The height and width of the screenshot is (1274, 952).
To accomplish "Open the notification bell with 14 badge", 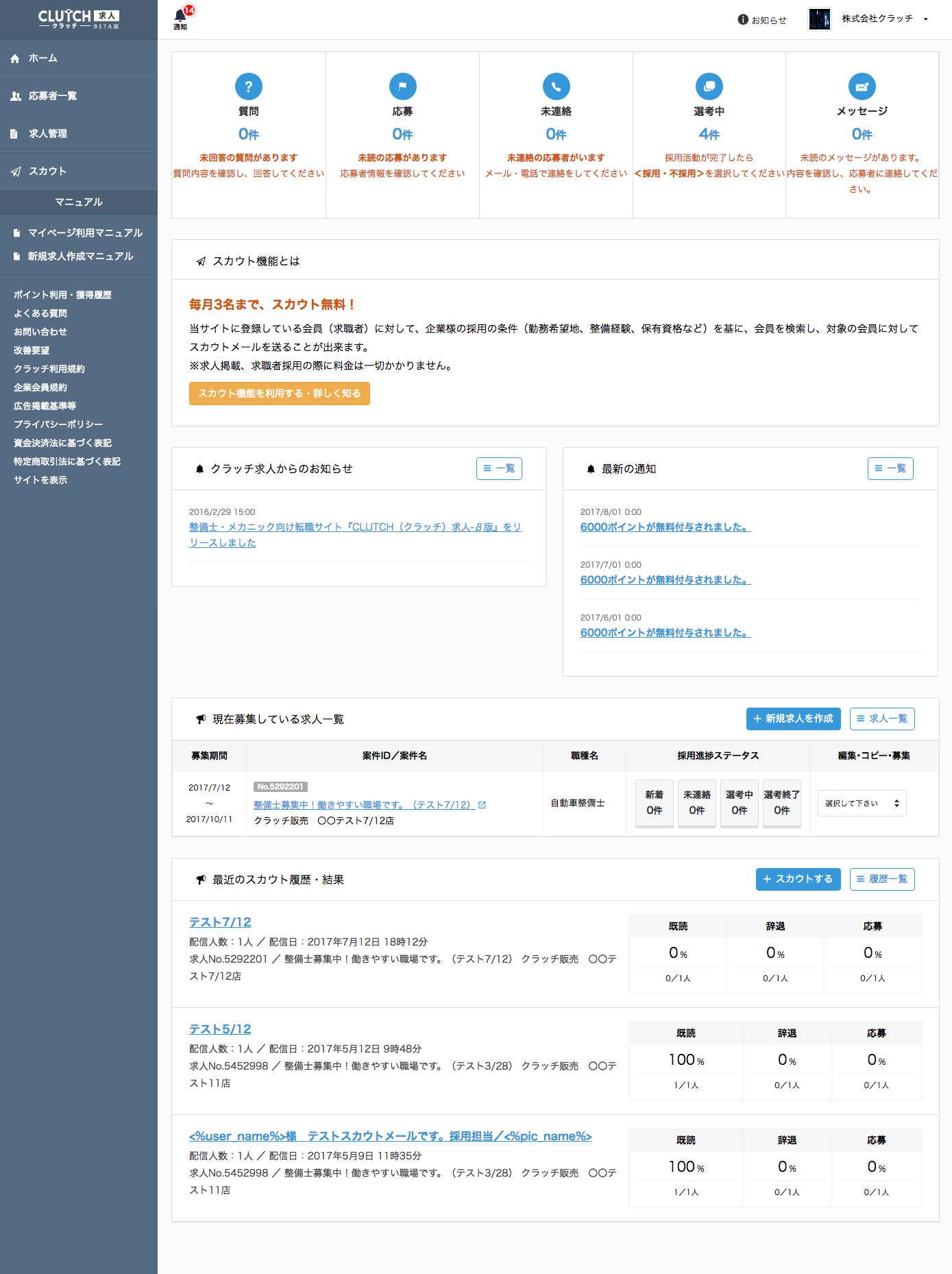I will (x=181, y=16).
